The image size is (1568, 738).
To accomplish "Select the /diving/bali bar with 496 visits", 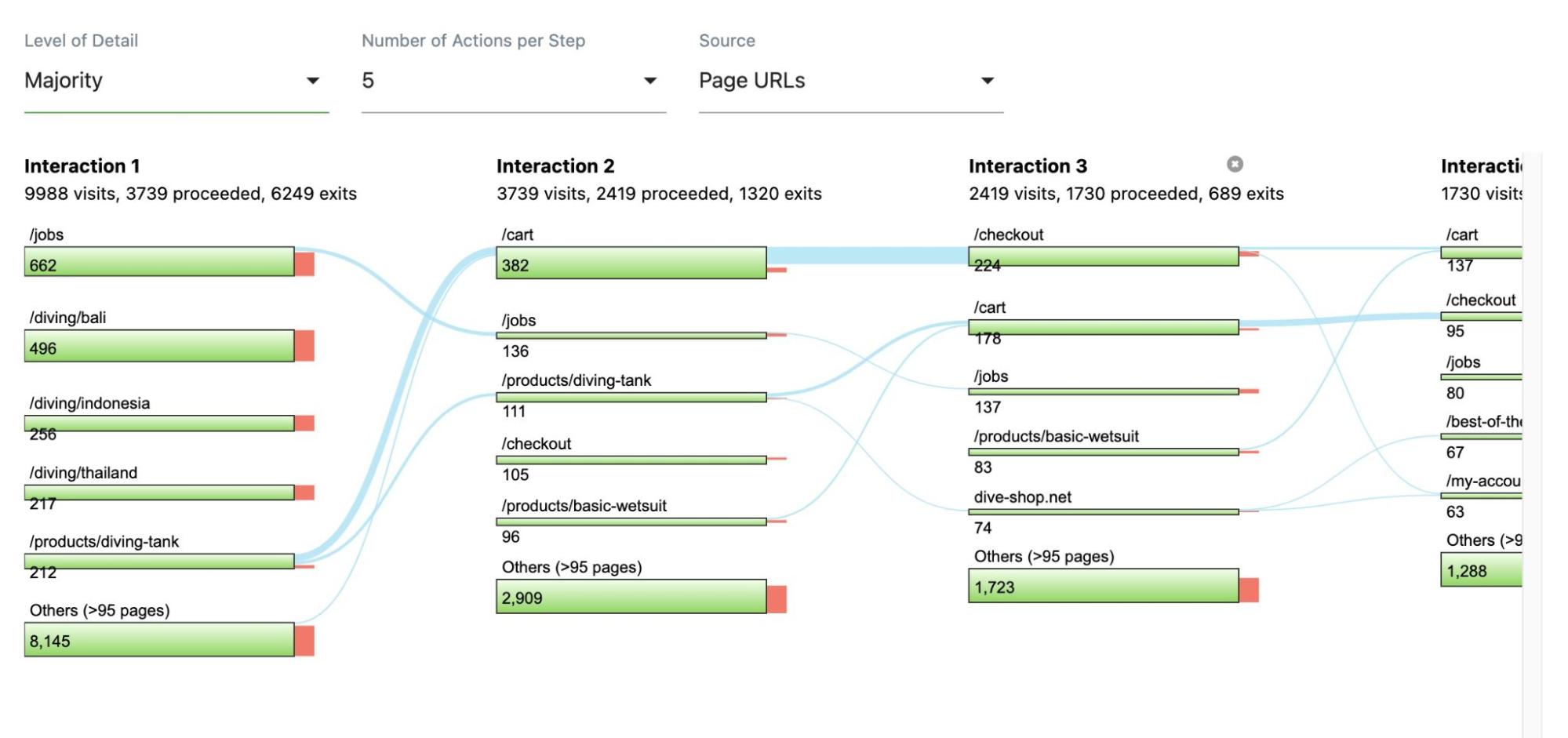I will tap(159, 346).
